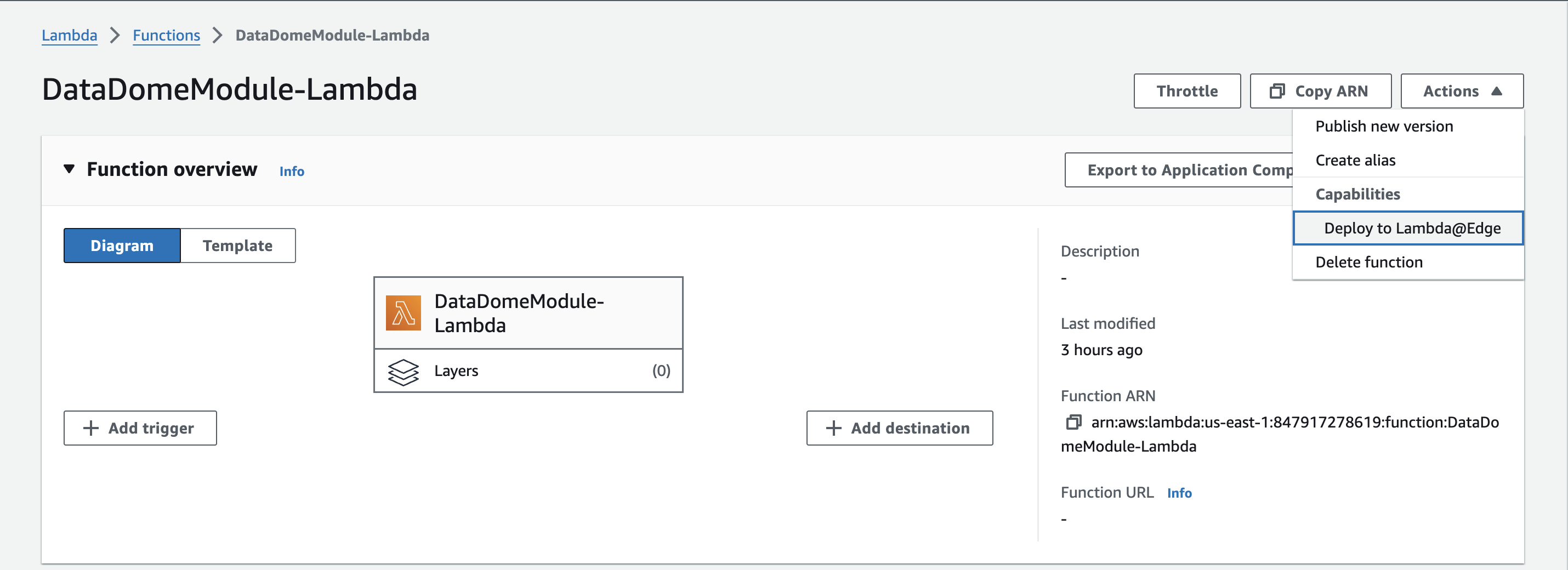This screenshot has height=570, width=1568.
Task: Close the Actions dropdown arrow
Action: 1496,91
